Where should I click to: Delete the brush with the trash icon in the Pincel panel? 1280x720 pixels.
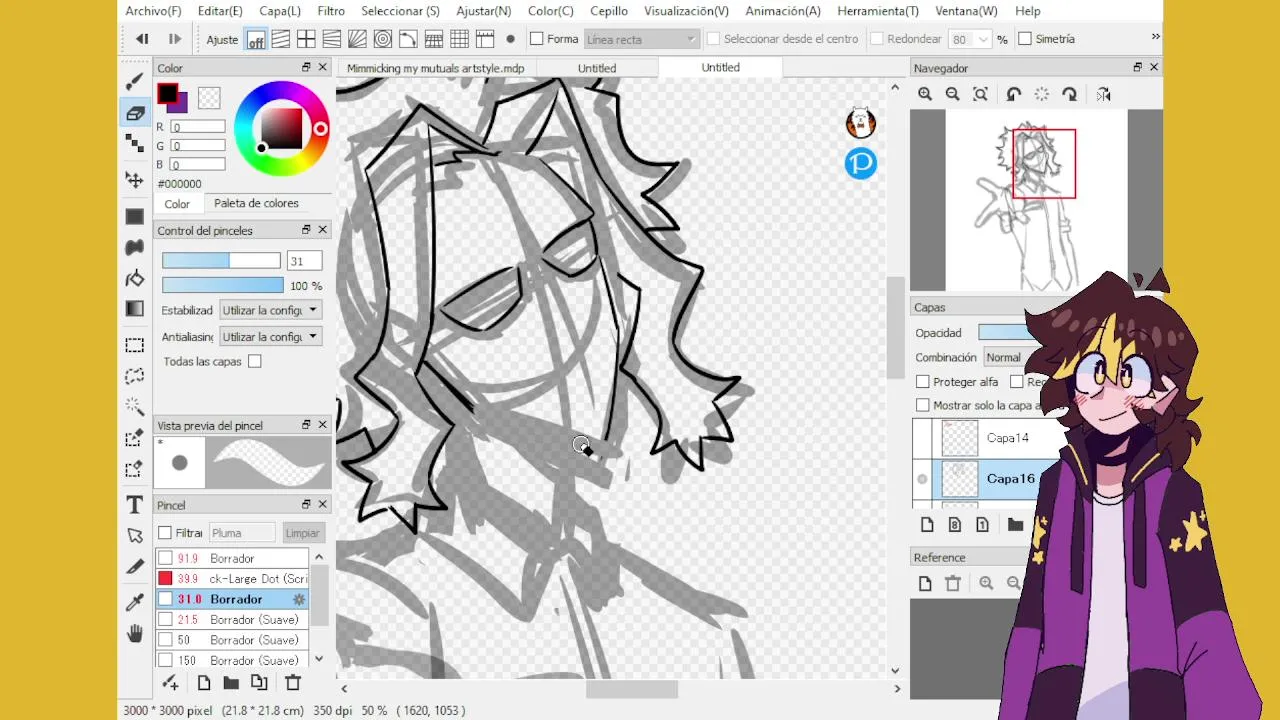[293, 683]
